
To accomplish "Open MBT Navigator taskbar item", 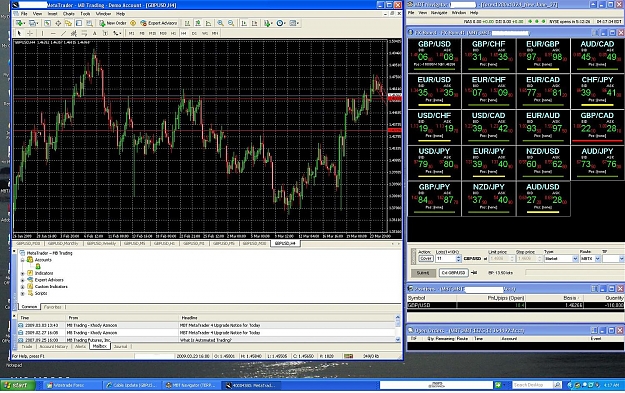I will 190,385.
